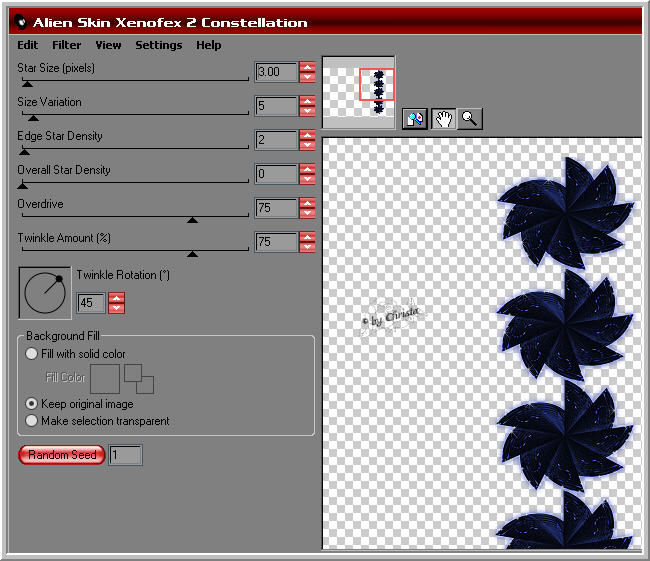Click the Star Size value field
This screenshot has height=561, width=650.
point(276,72)
